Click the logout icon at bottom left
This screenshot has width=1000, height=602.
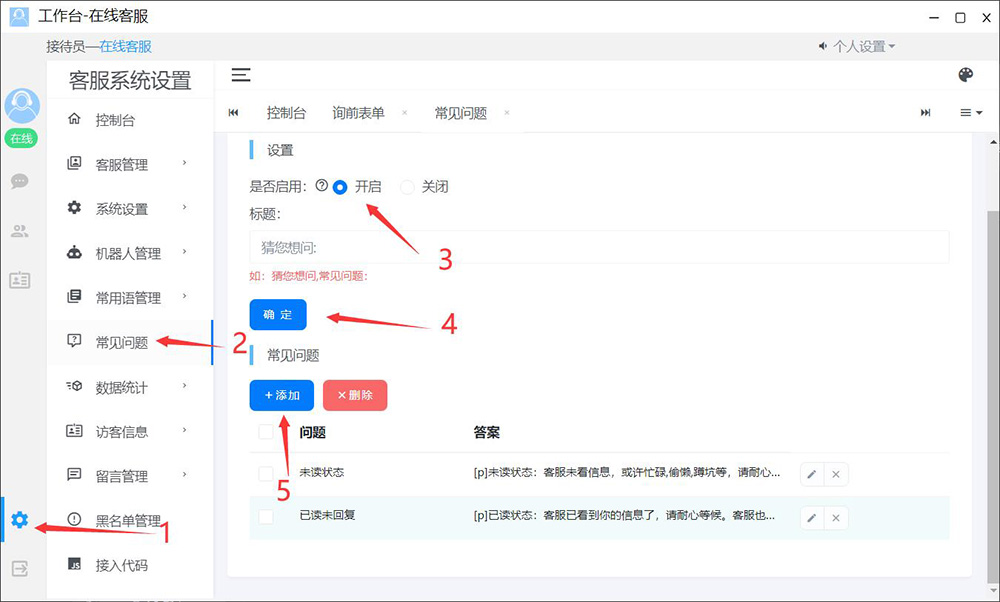[20, 568]
